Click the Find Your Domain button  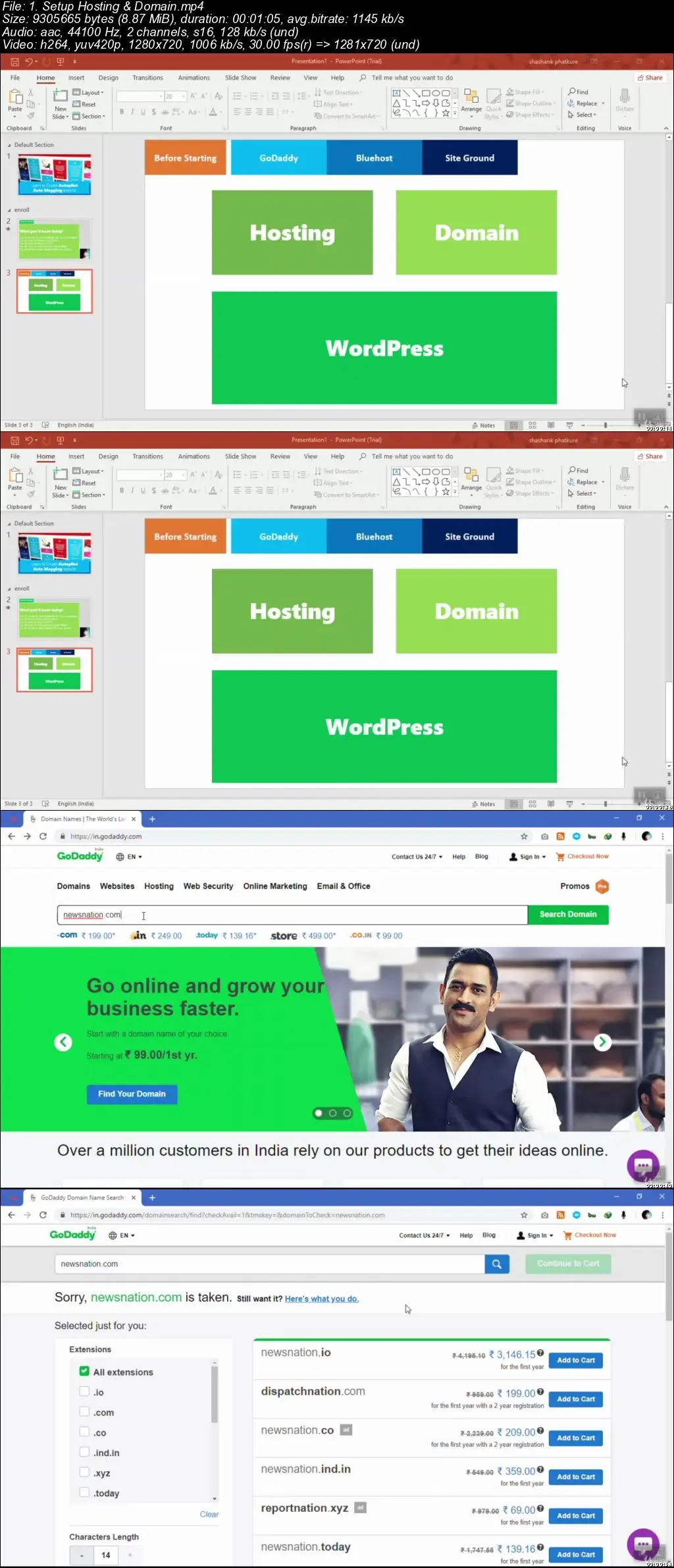132,1095
